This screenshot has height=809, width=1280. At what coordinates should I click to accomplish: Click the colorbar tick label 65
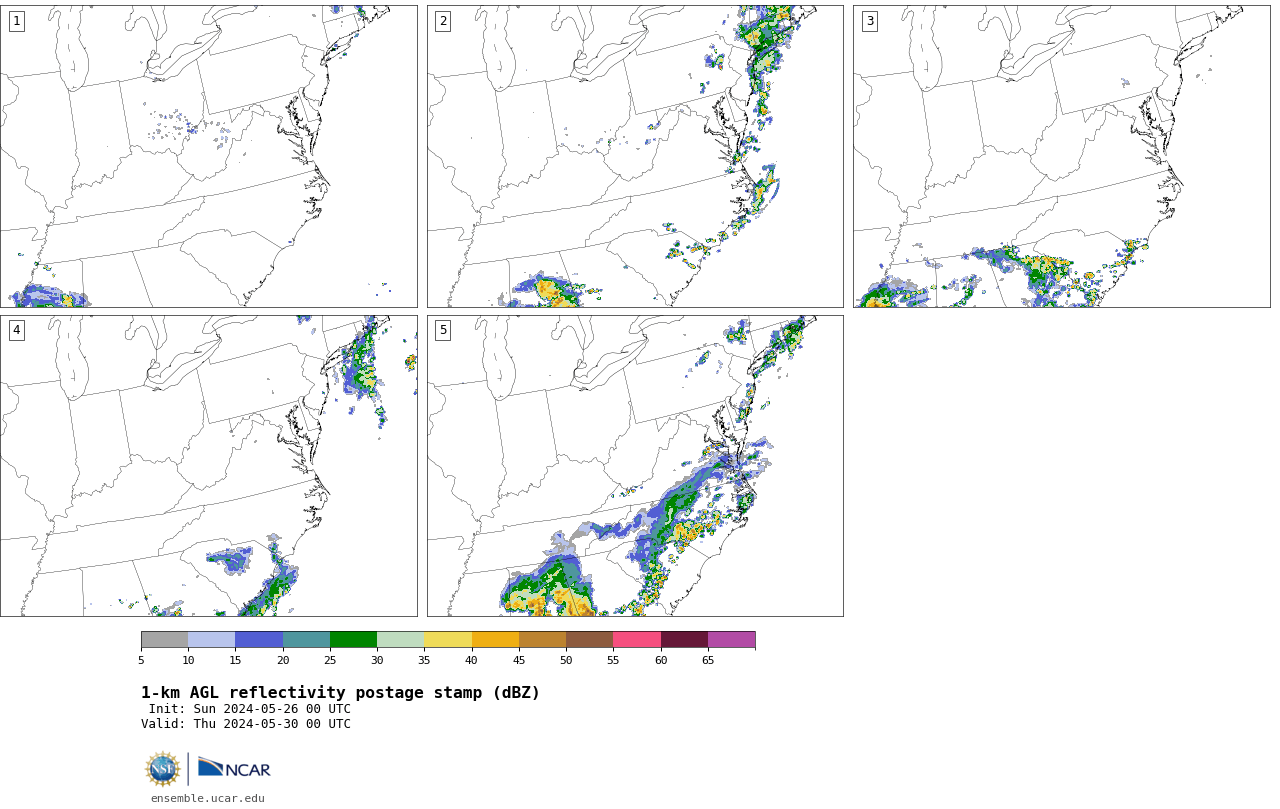[708, 660]
